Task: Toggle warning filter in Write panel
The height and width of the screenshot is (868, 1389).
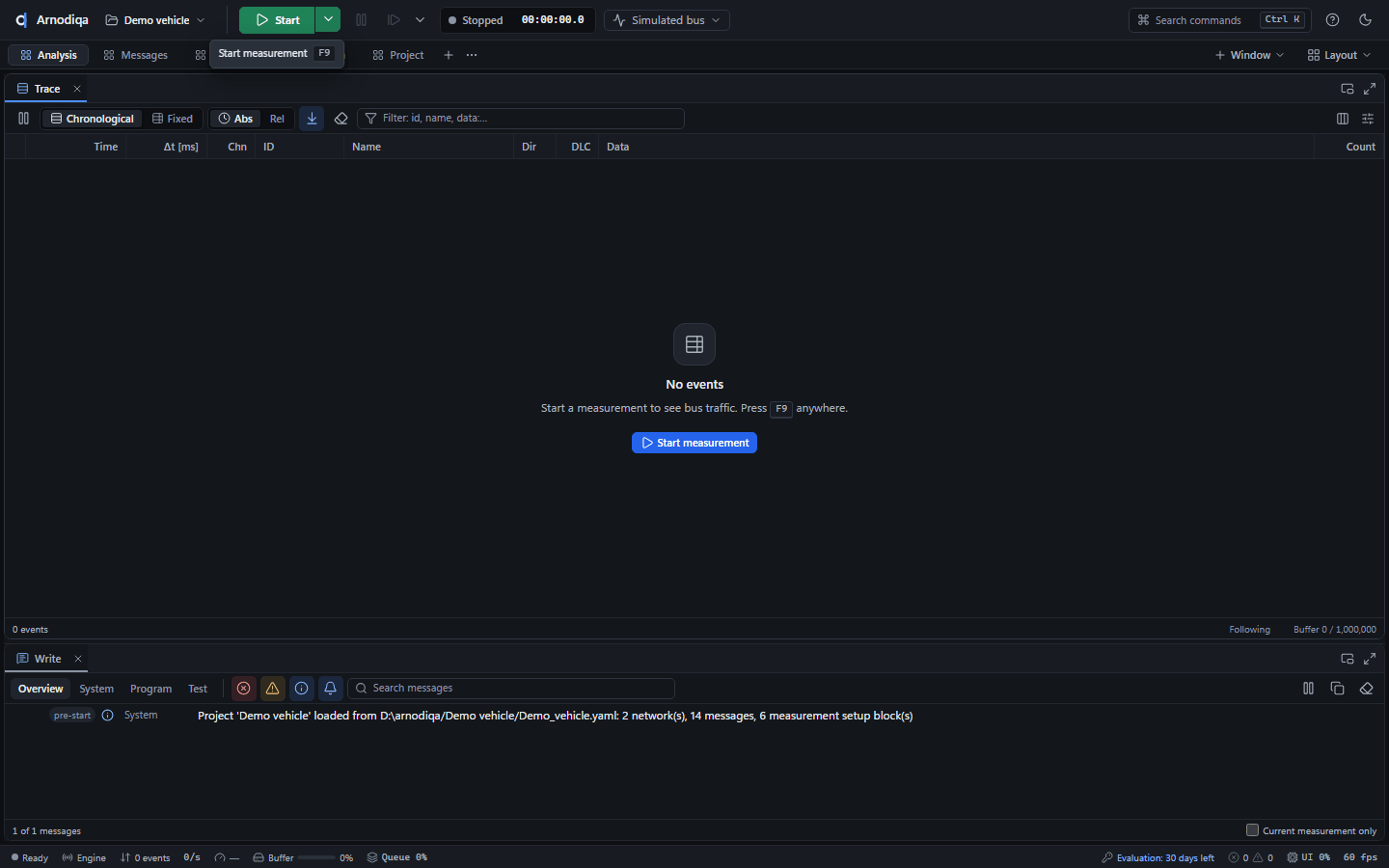Action: click(x=273, y=689)
